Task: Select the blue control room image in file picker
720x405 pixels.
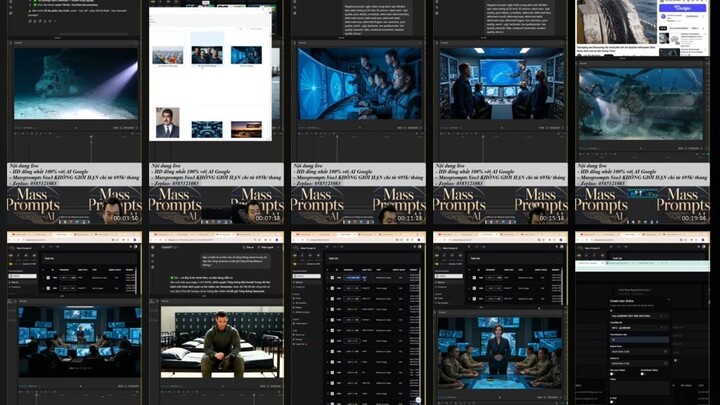Action: click(247, 55)
